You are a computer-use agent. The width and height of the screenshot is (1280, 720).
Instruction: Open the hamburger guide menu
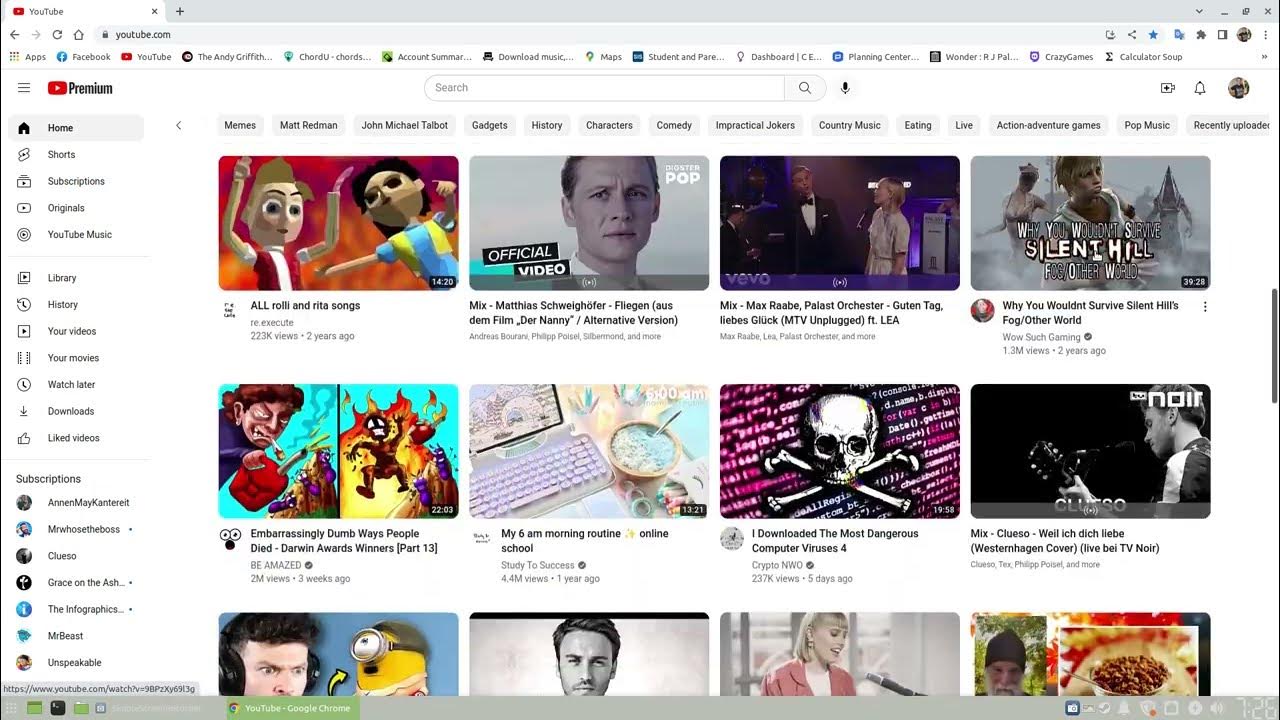point(24,88)
